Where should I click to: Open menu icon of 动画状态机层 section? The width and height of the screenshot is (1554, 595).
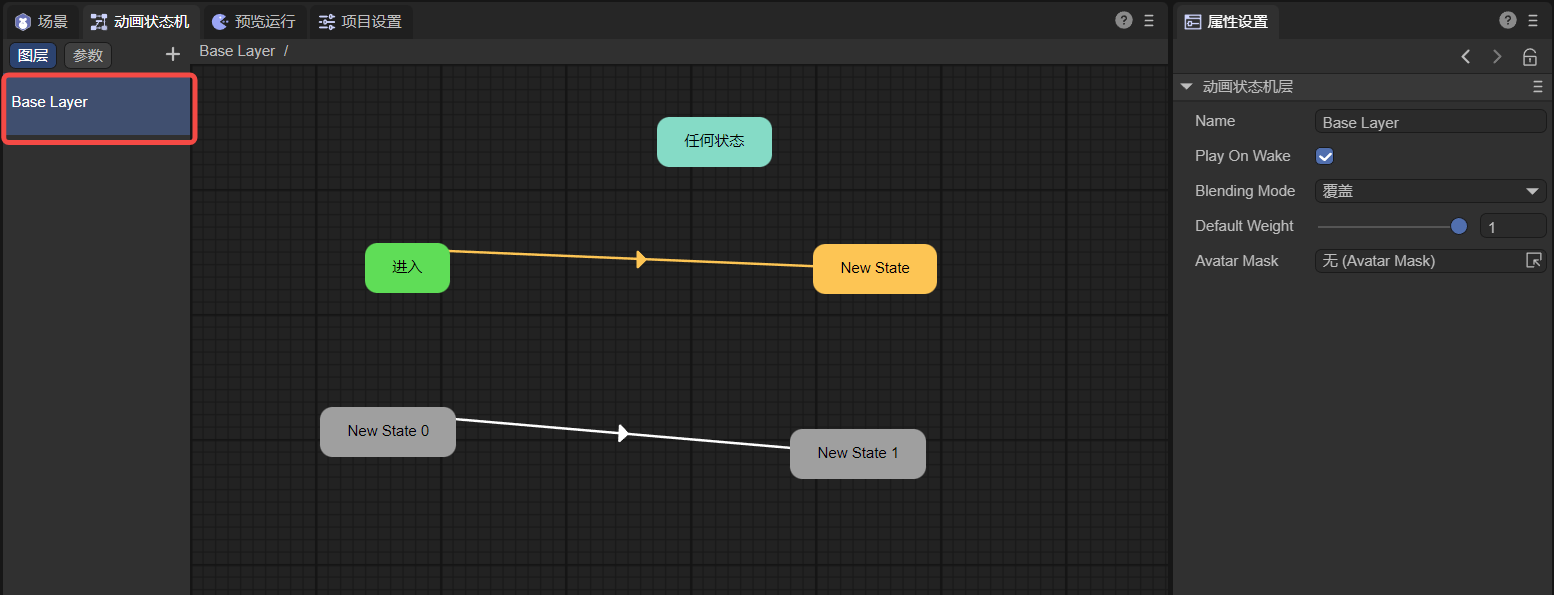coord(1538,87)
